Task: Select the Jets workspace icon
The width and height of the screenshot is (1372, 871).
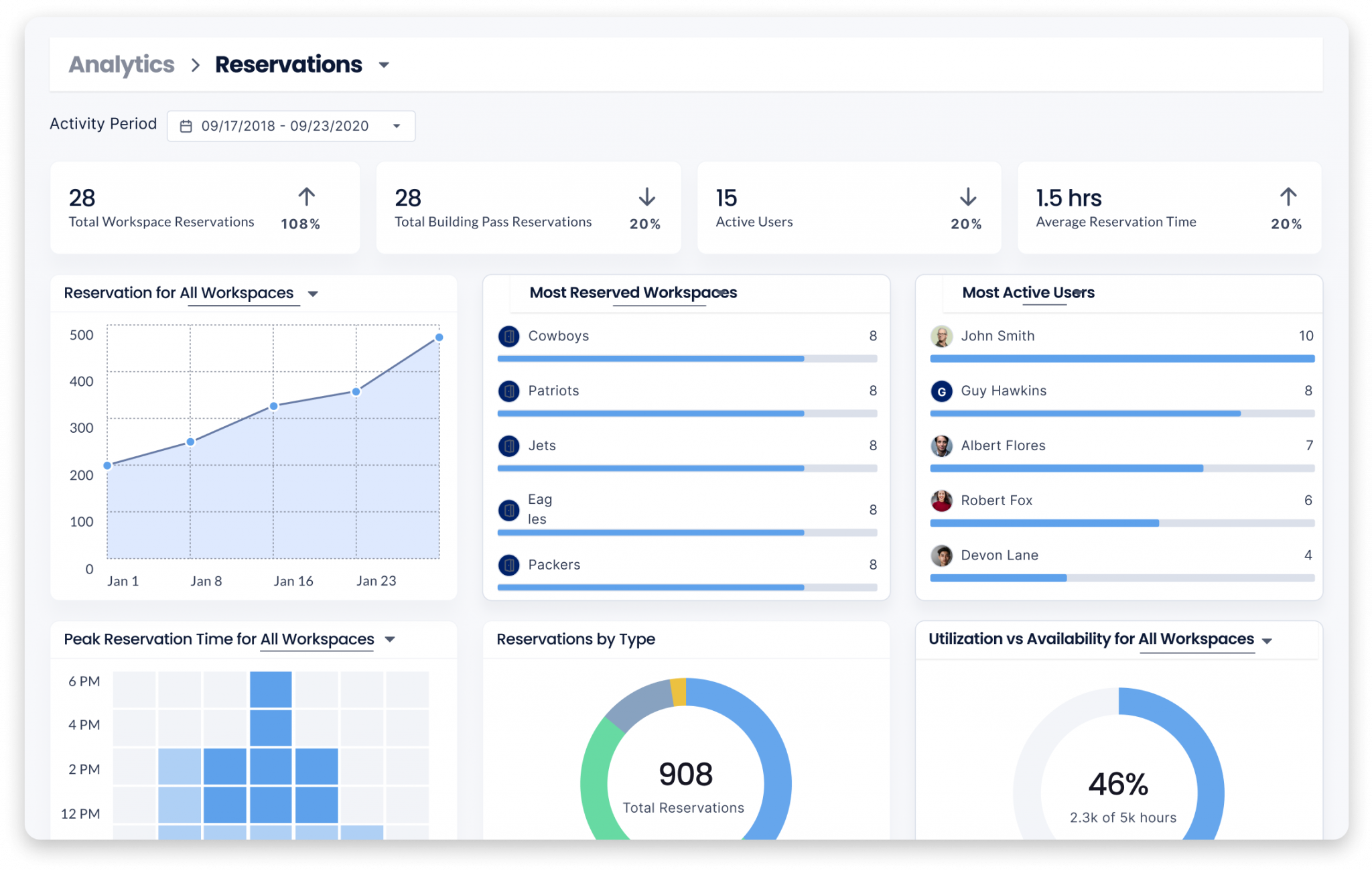Action: coord(509,446)
